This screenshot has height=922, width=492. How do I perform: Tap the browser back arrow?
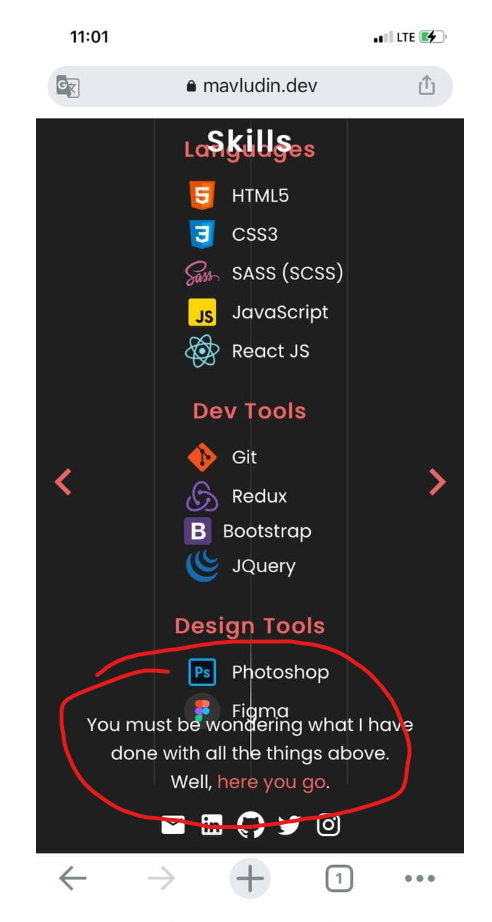pyautogui.click(x=73, y=879)
